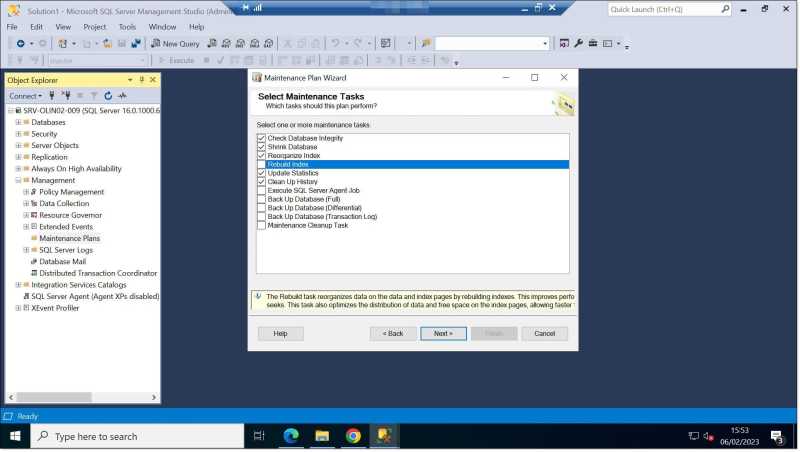This screenshot has width=800, height=452.
Task: Open File Explorer from taskbar
Action: point(322,436)
